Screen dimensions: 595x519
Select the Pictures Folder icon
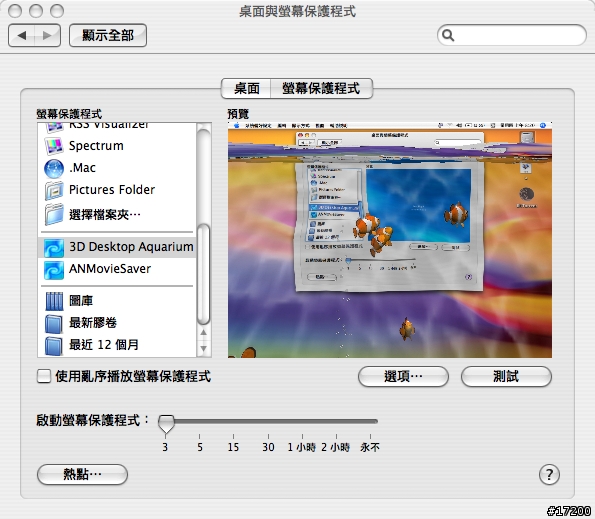[54, 190]
